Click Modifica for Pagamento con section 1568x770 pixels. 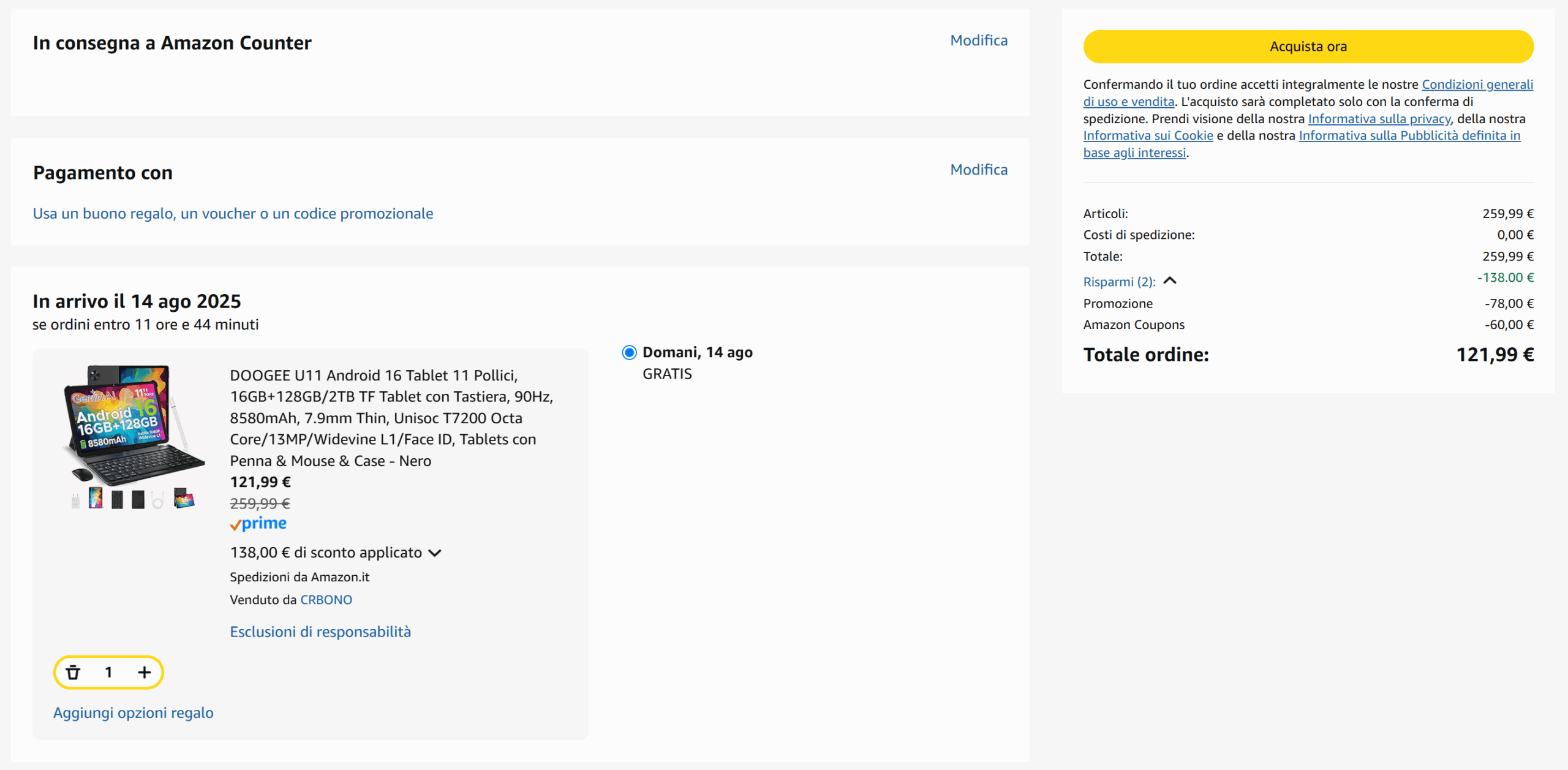[x=978, y=170]
